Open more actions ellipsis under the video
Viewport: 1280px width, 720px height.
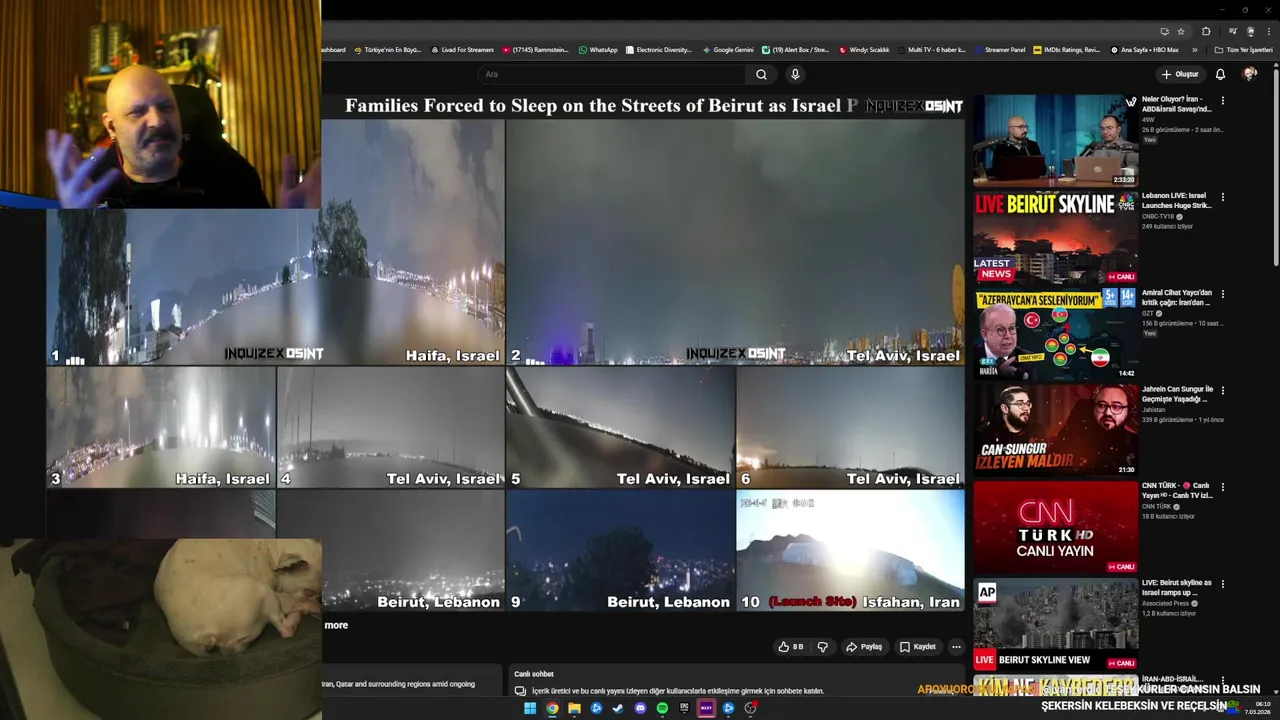point(956,647)
